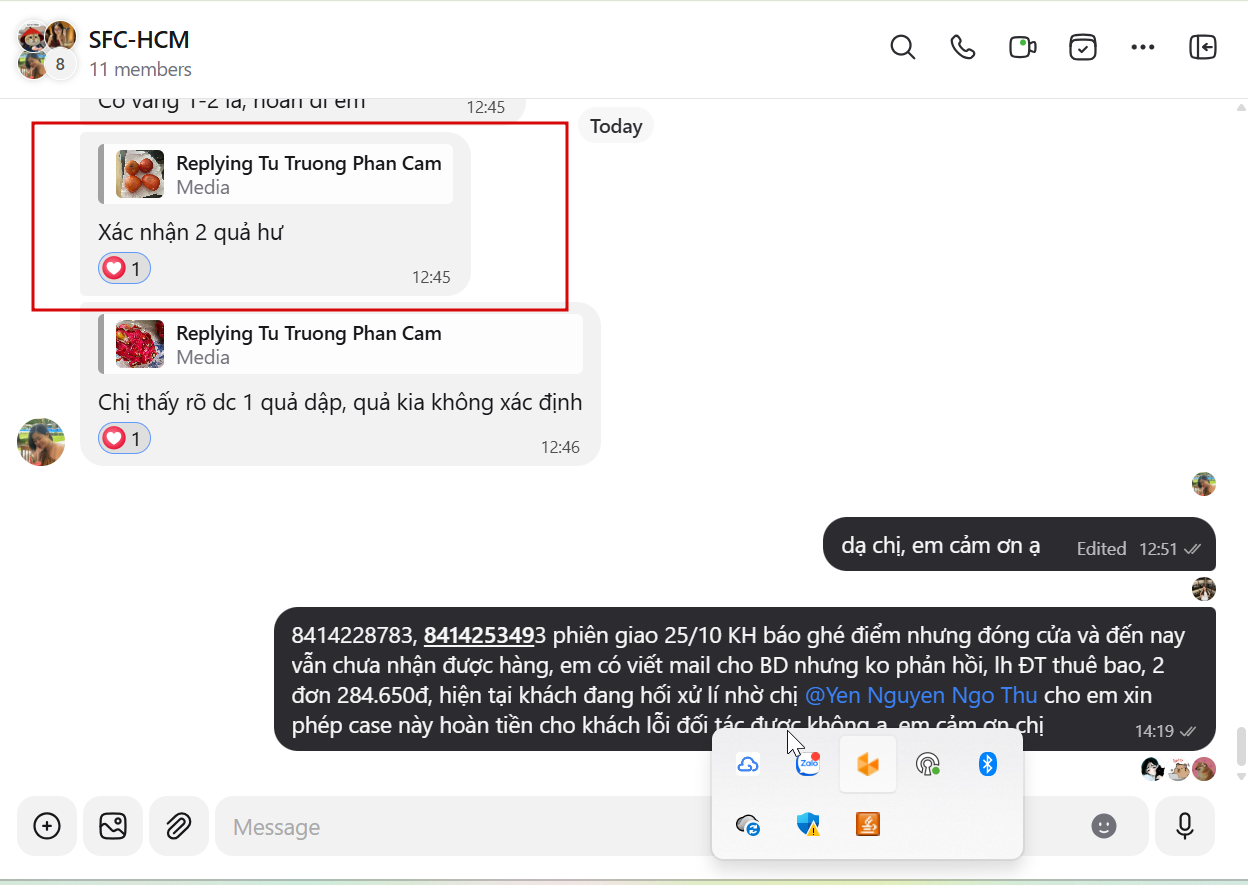Click the message text 'Xác nhận 2 quả hư'
This screenshot has height=885, width=1248.
coord(191,232)
